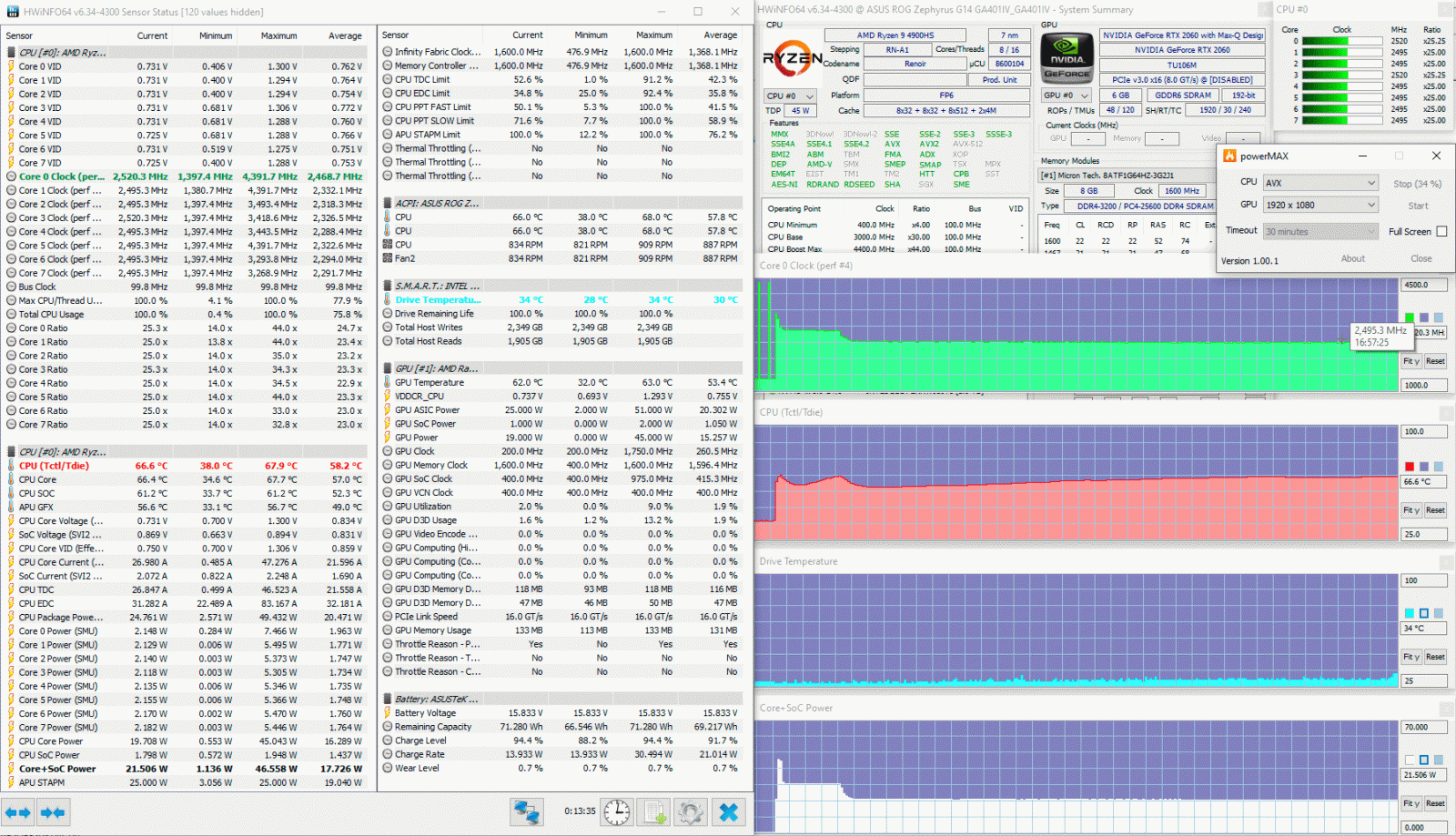
Task: Open the remote network monitoring icon
Action: tap(526, 812)
